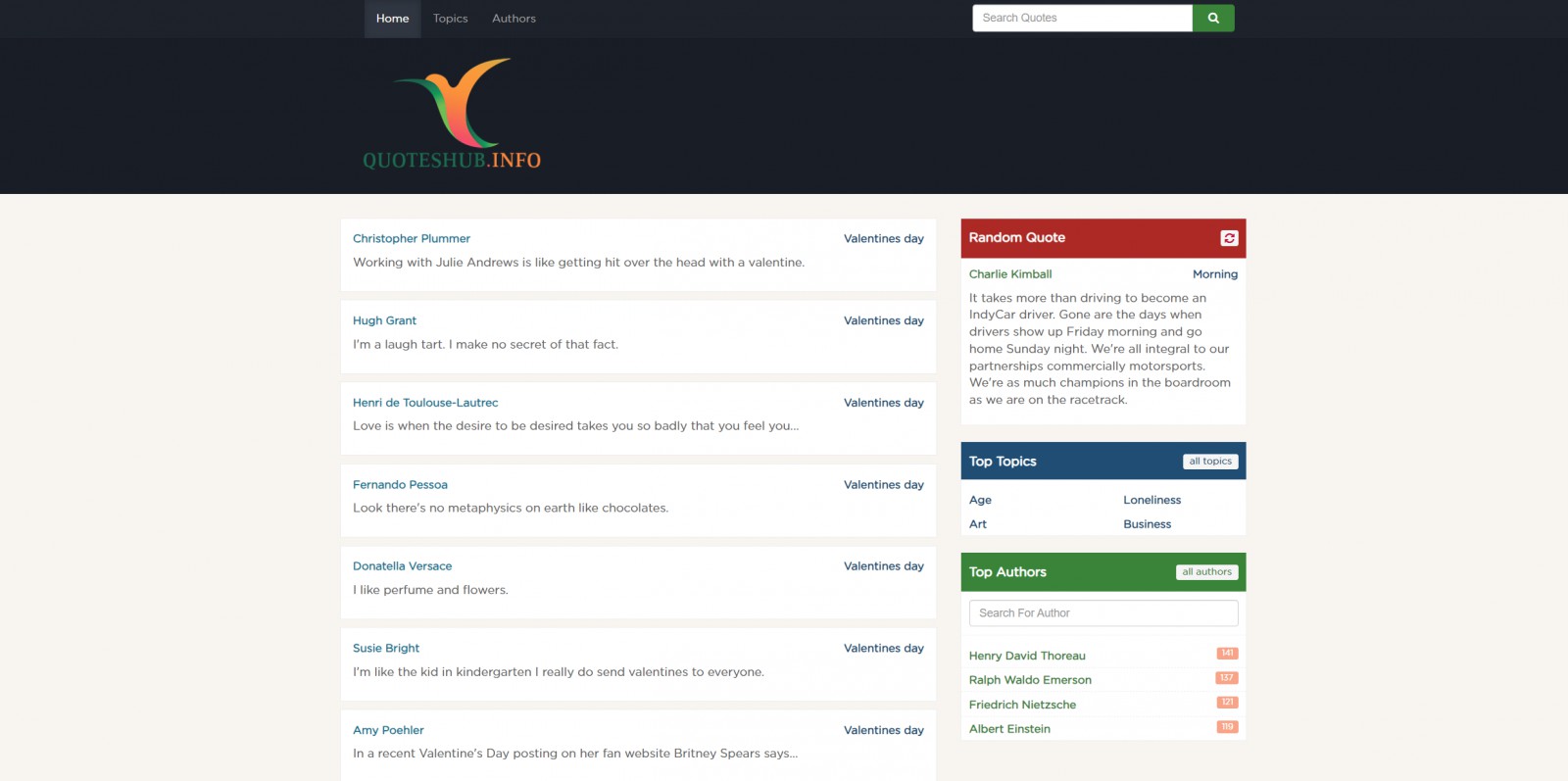Screen dimensions: 1568x781
Task: Click the QuotesHub.info hummingbird logo
Action: pyautogui.click(x=452, y=114)
